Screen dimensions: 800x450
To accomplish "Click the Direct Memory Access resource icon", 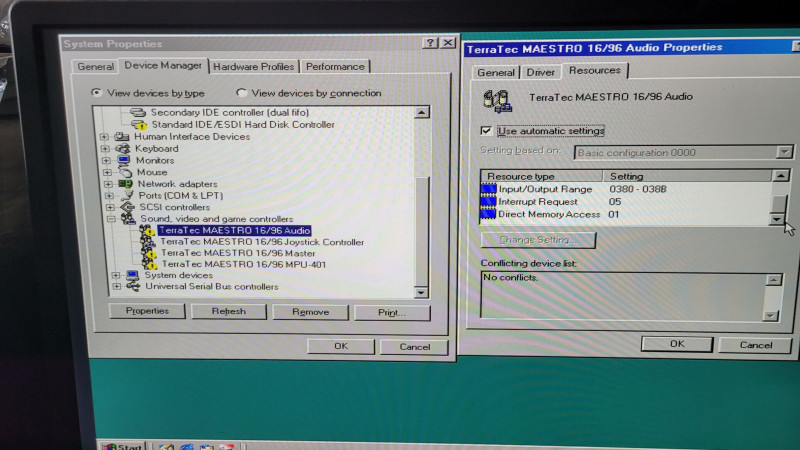I will pyautogui.click(x=488, y=214).
